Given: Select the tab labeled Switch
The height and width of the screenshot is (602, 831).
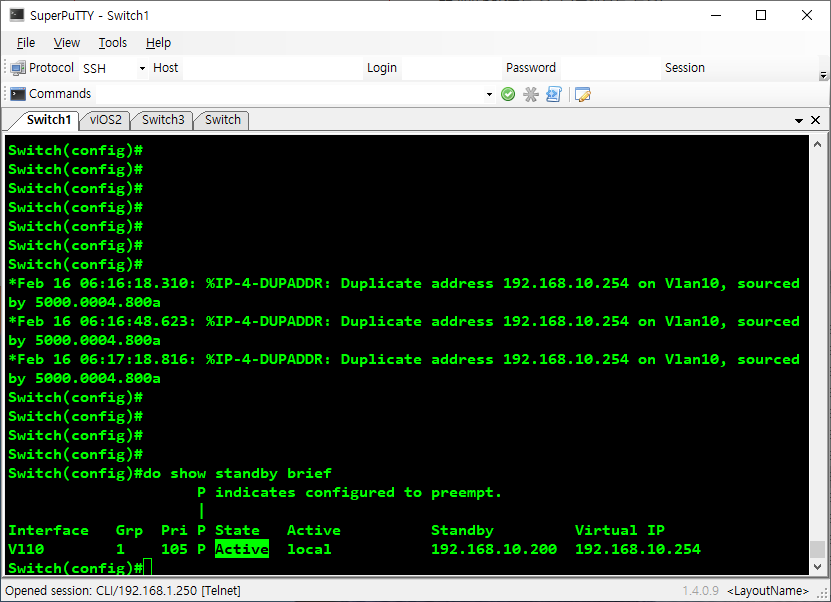Looking at the screenshot, I should pyautogui.click(x=223, y=120).
